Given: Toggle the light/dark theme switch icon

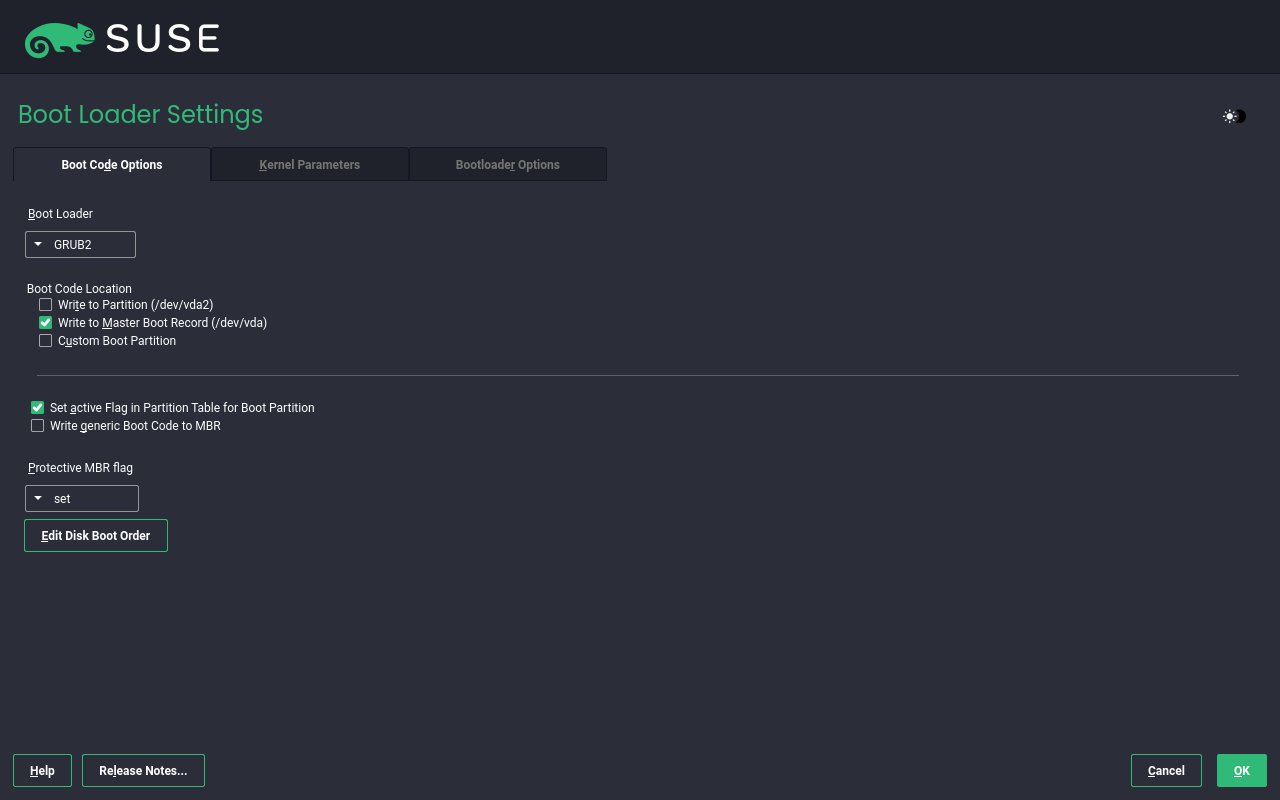Looking at the screenshot, I should 1234,116.
